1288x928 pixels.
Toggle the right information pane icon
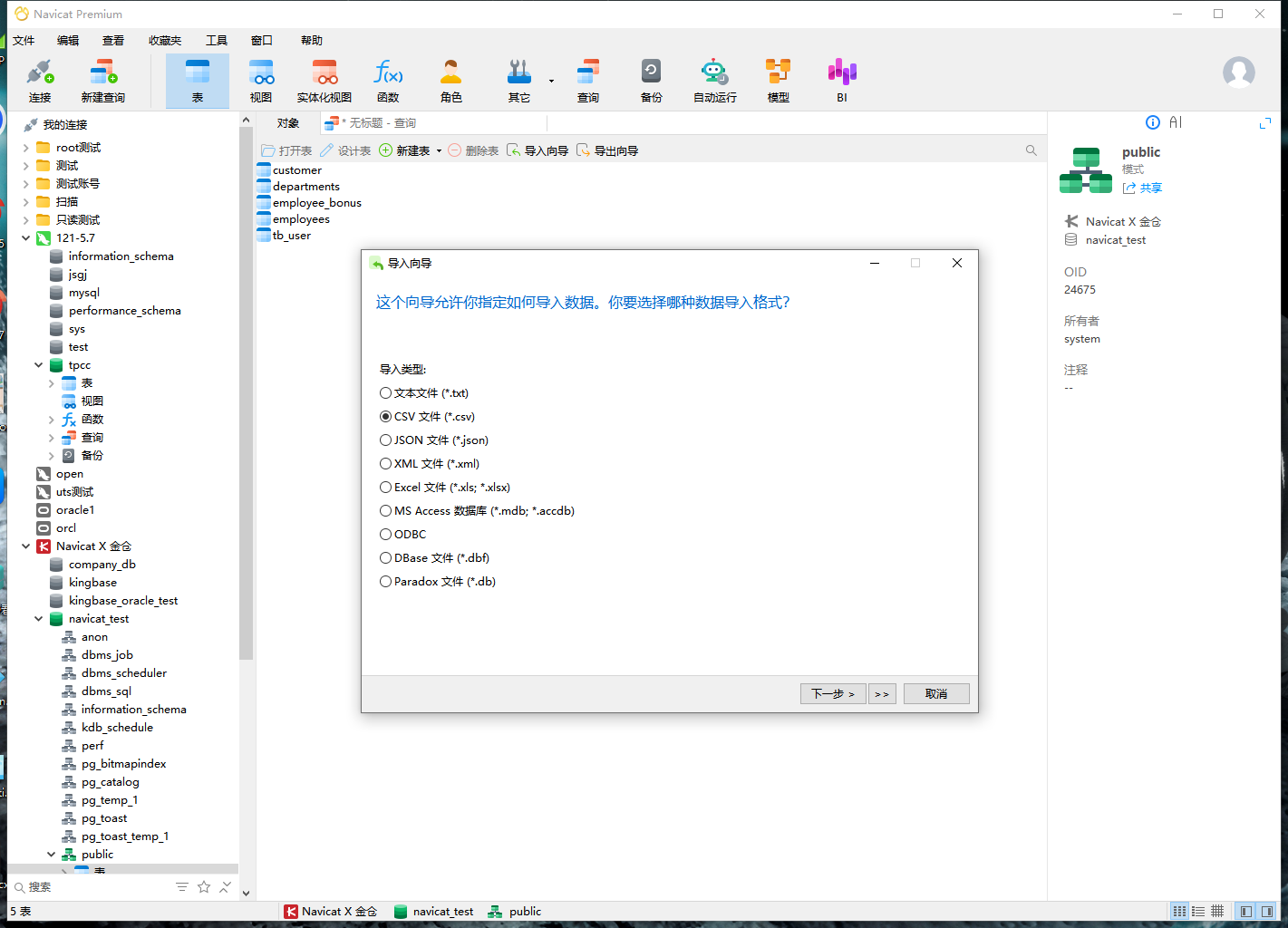(1267, 912)
